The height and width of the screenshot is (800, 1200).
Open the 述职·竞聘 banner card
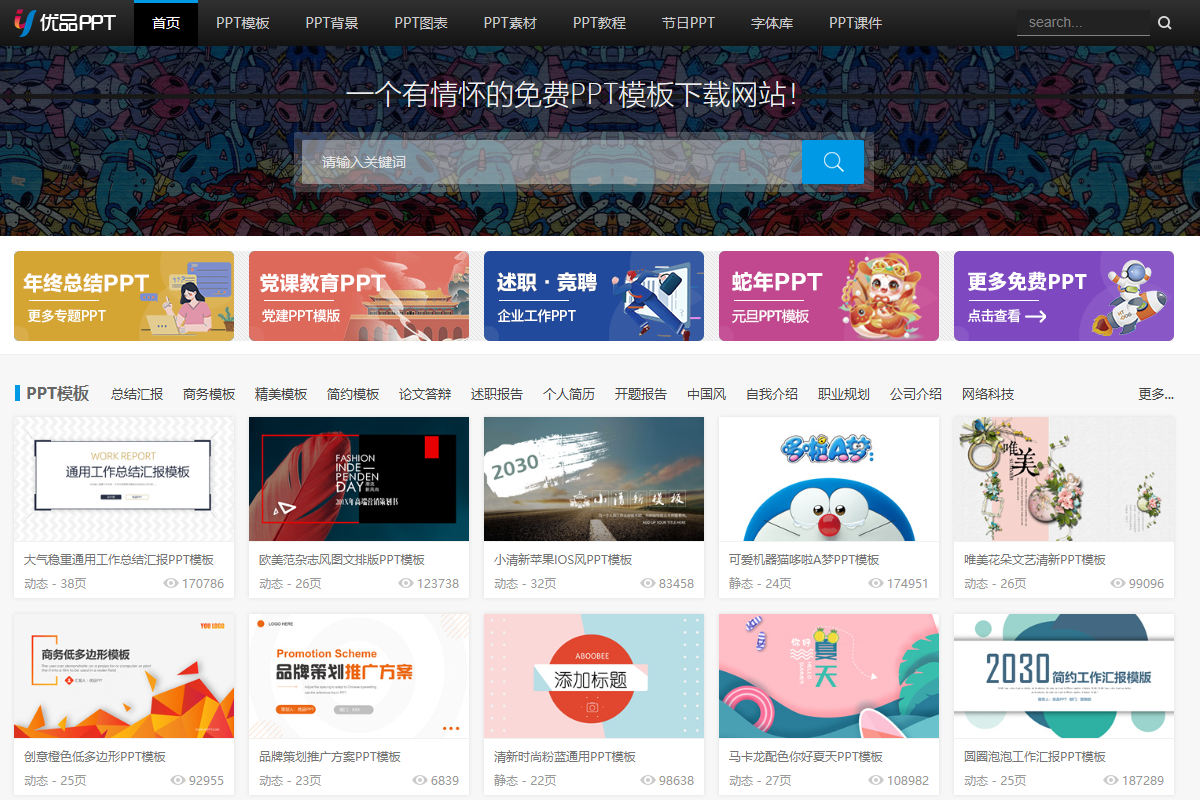coord(593,296)
